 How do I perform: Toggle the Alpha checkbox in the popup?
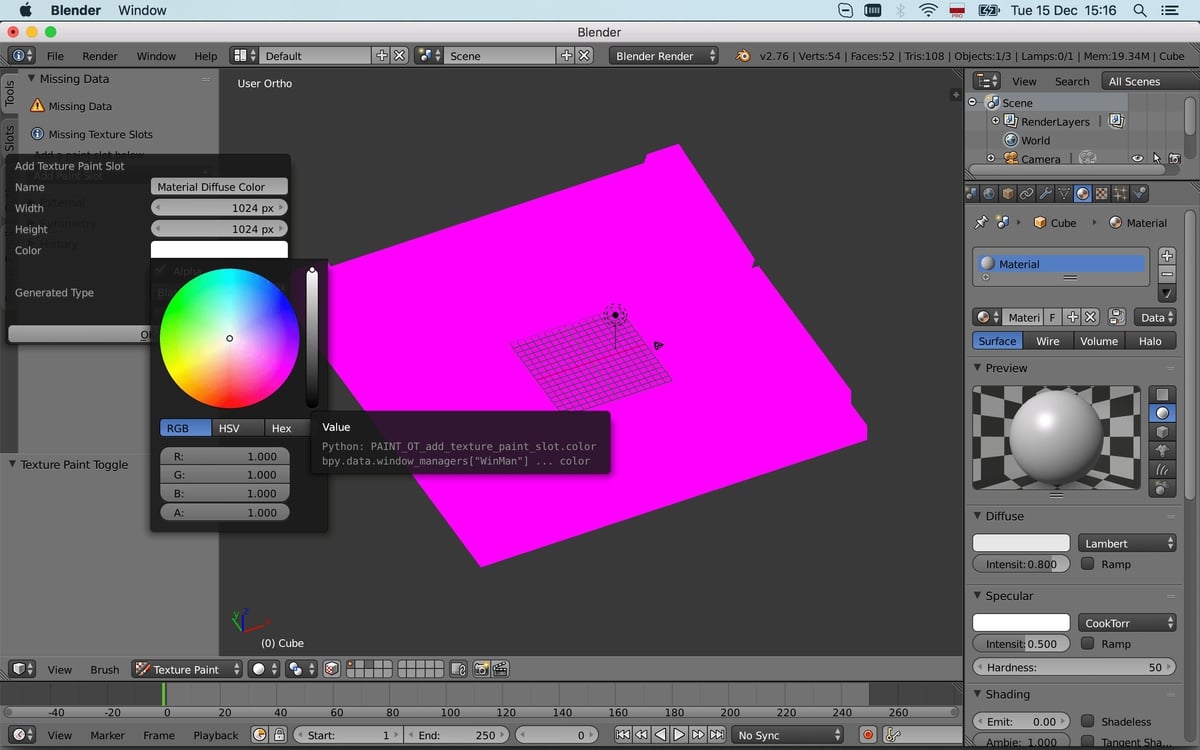[x=163, y=270]
